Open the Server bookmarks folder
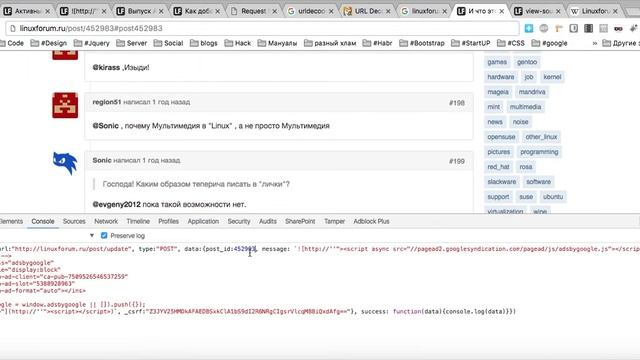The image size is (640, 360). 131,43
